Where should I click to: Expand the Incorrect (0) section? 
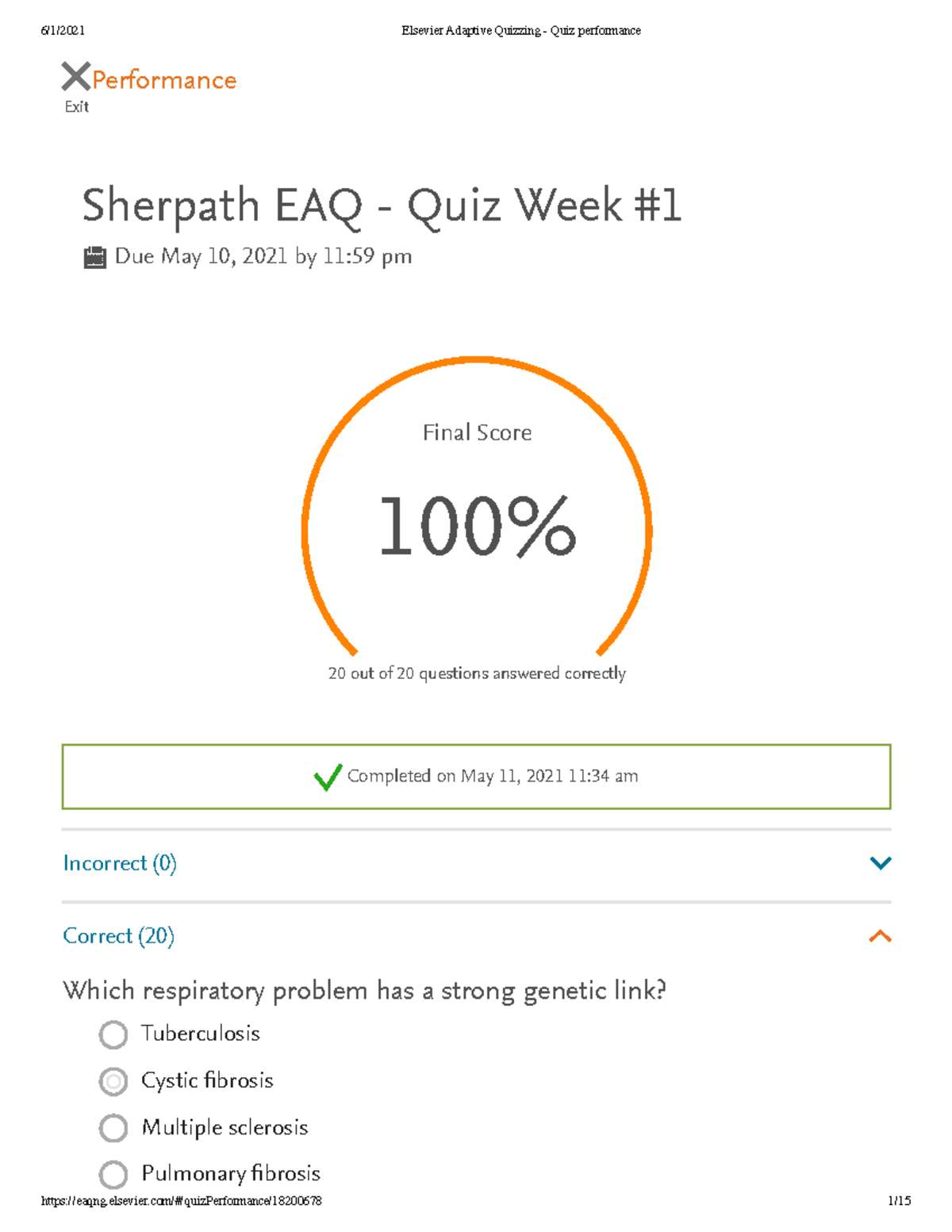tap(120, 863)
